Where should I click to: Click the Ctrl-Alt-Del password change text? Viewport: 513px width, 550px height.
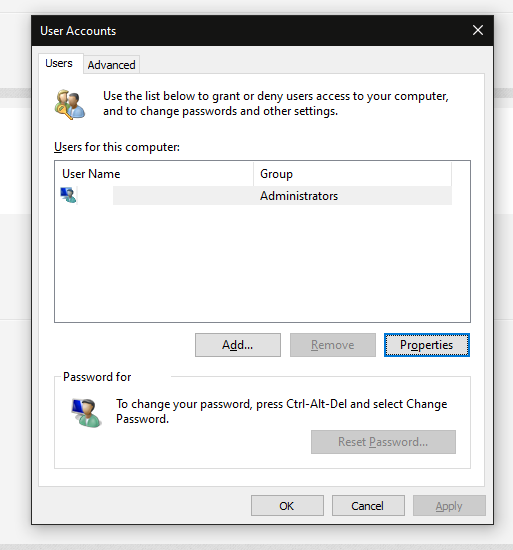tap(282, 411)
